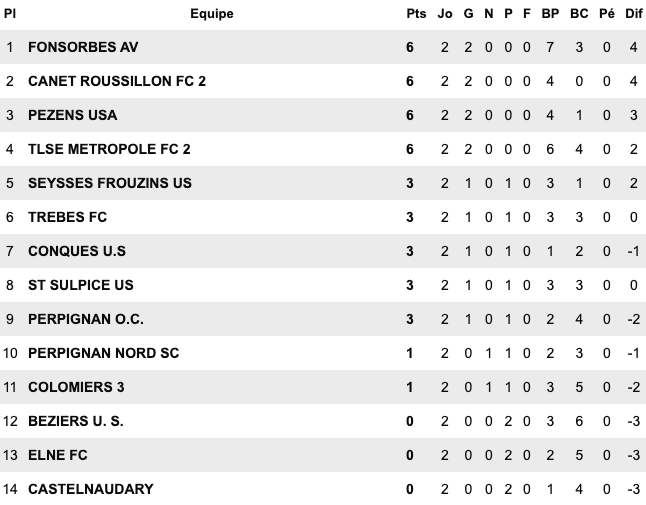Click the Jo column header
Screen dimensions: 646x505
(445, 14)
